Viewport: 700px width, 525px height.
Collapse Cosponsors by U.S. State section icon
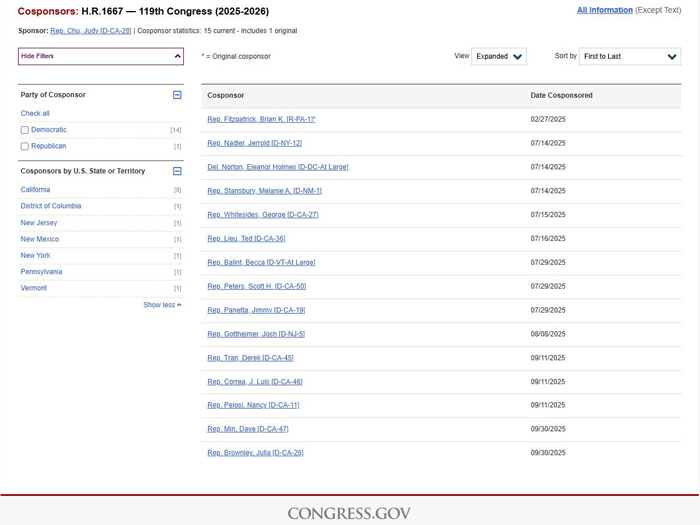(x=177, y=171)
